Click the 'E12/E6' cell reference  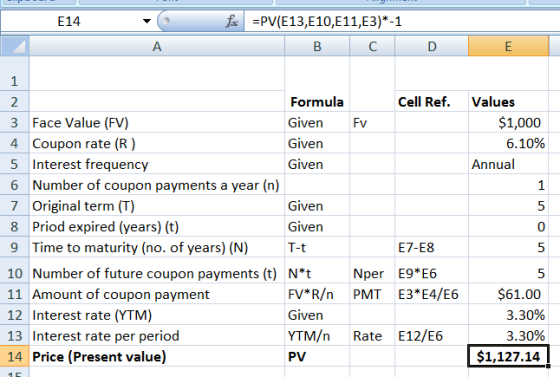point(431,336)
